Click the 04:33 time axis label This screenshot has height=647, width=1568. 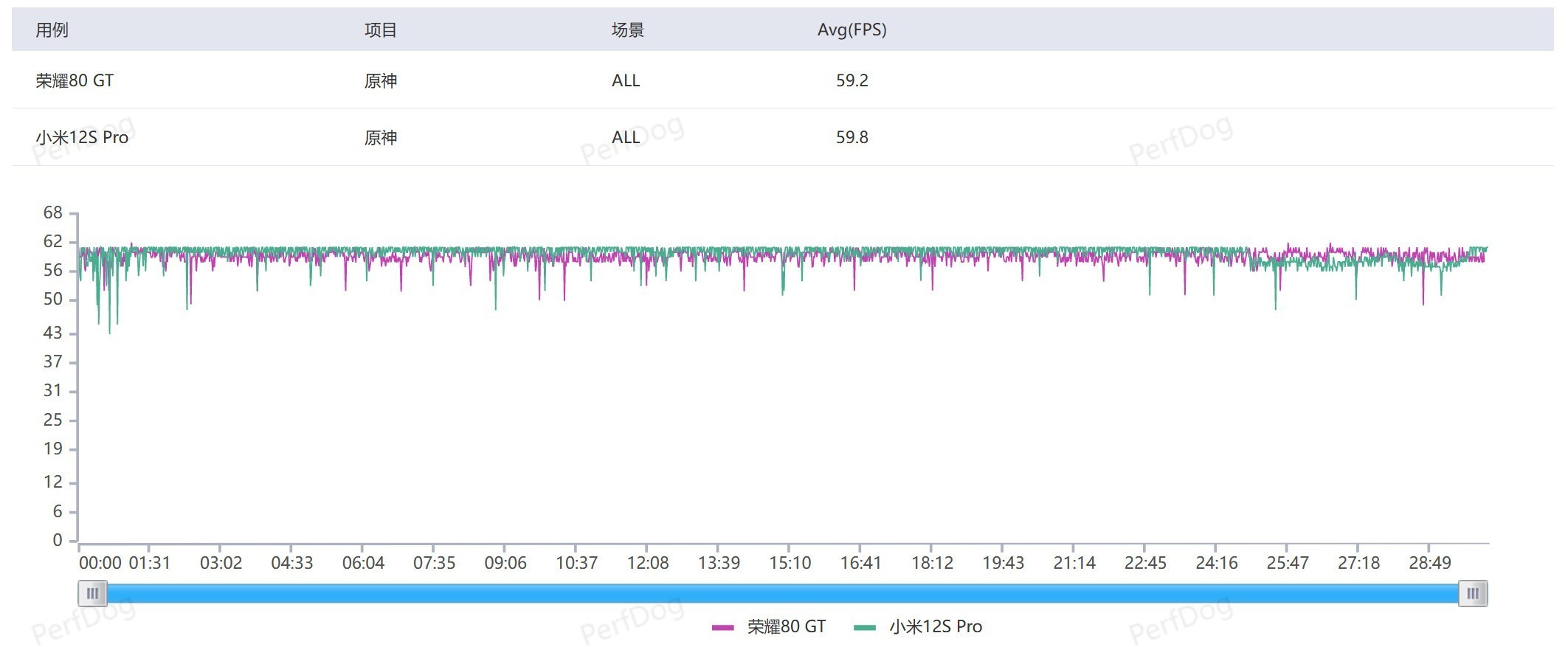[x=292, y=564]
